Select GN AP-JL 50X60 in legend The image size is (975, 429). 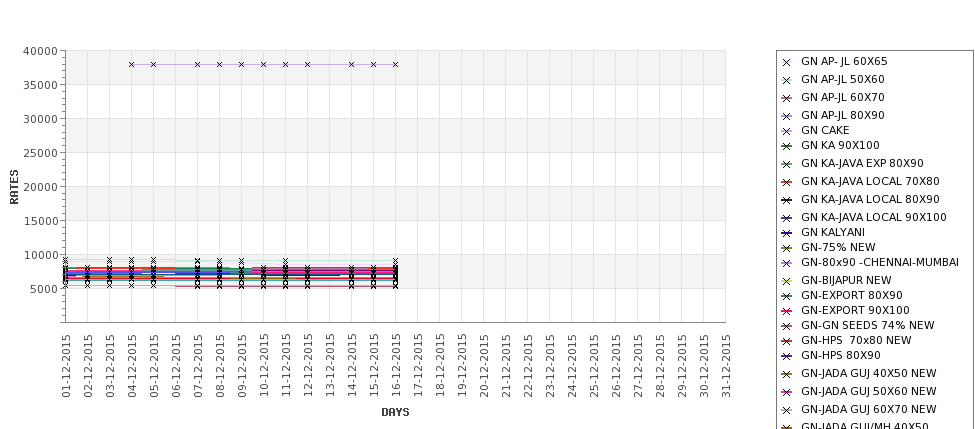tap(843, 80)
